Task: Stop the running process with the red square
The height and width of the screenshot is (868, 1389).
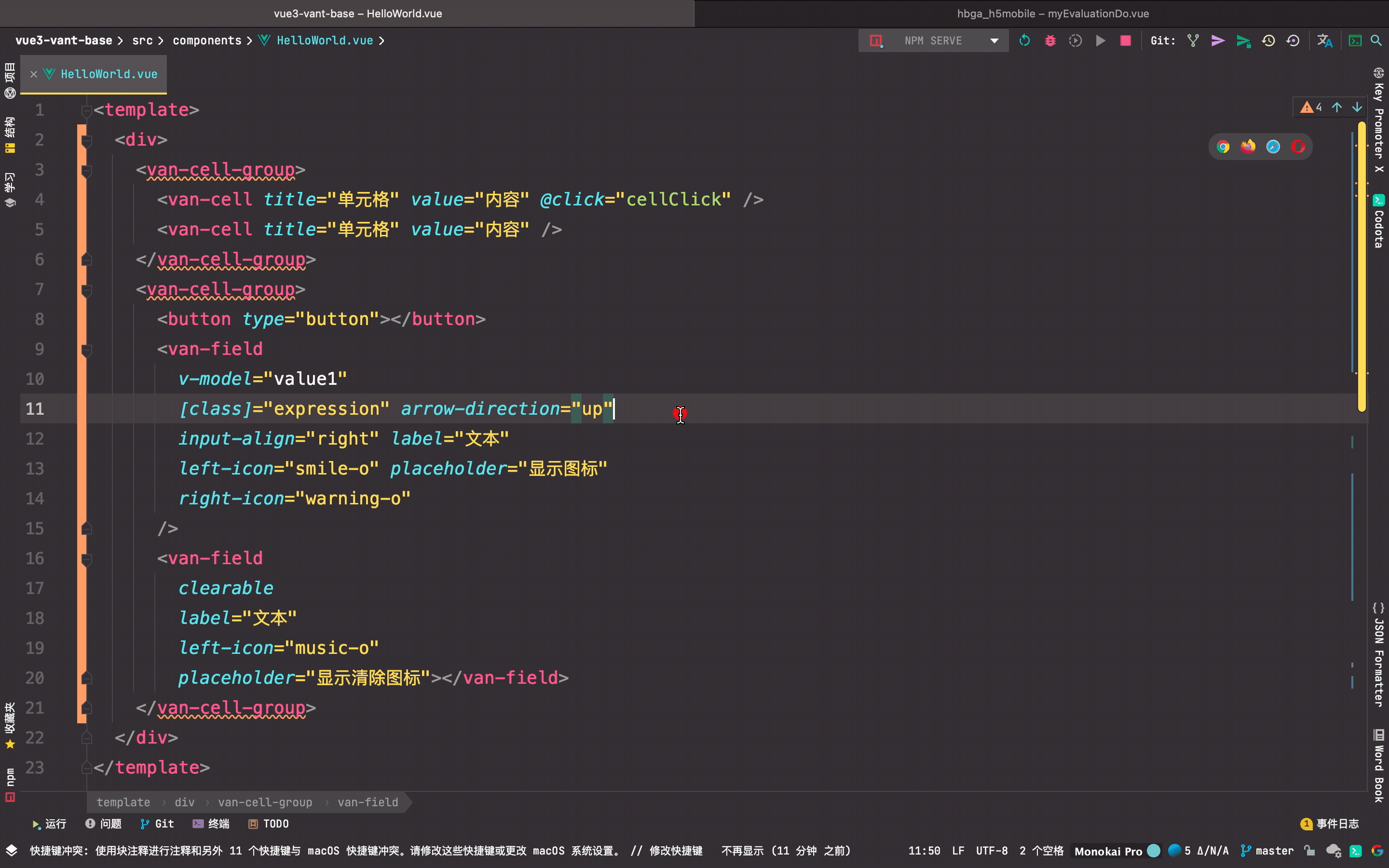Action: pos(1125,41)
